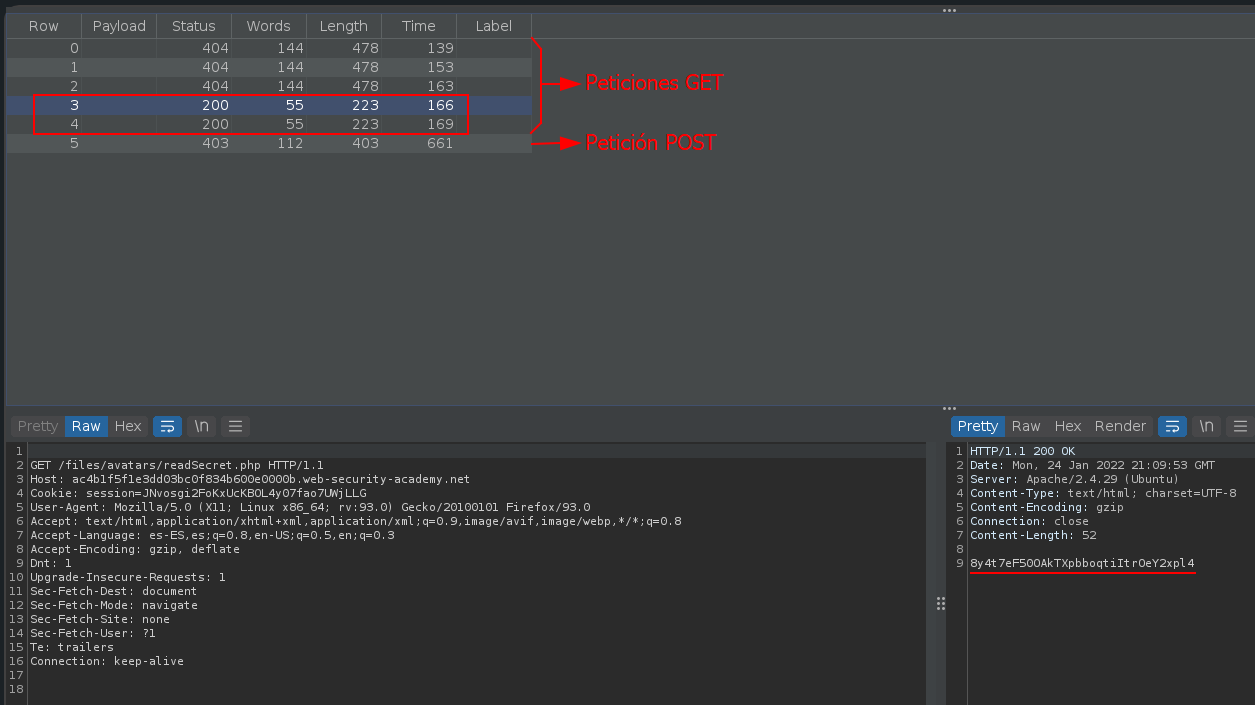Open the response editor hamburger menu
1255x705 pixels.
1240,426
